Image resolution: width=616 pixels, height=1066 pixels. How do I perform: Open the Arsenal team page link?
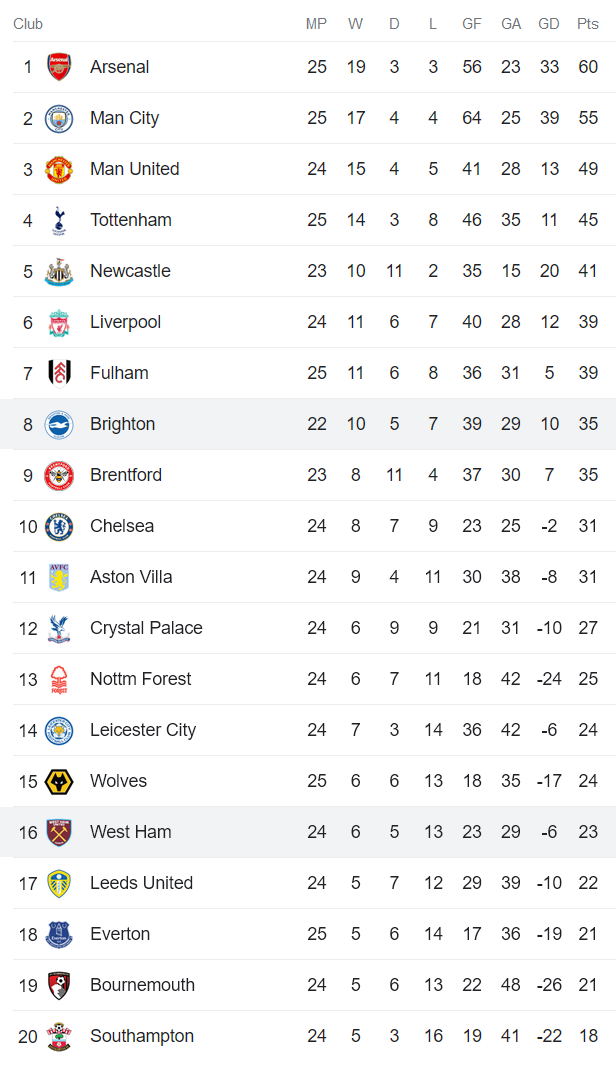(x=119, y=67)
